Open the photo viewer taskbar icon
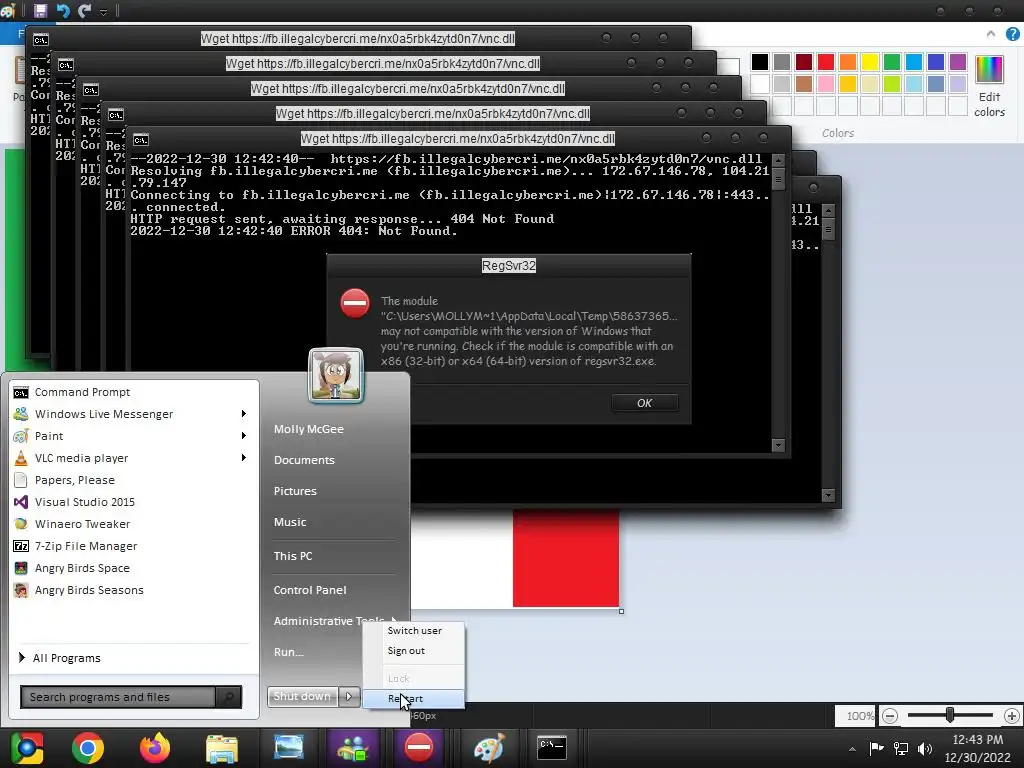The width and height of the screenshot is (1024, 768). click(x=289, y=748)
